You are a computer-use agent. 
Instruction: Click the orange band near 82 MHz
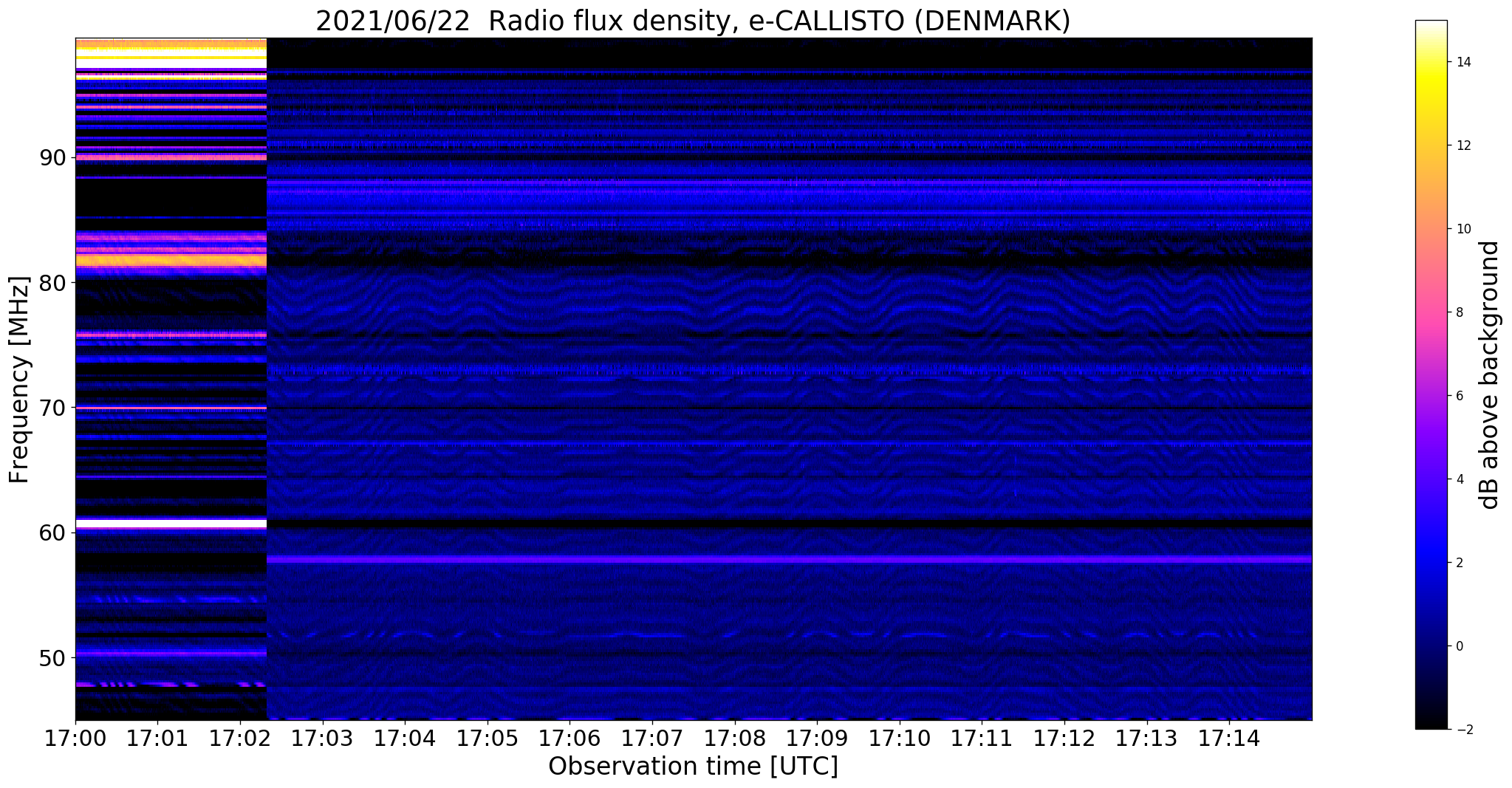coord(171,260)
